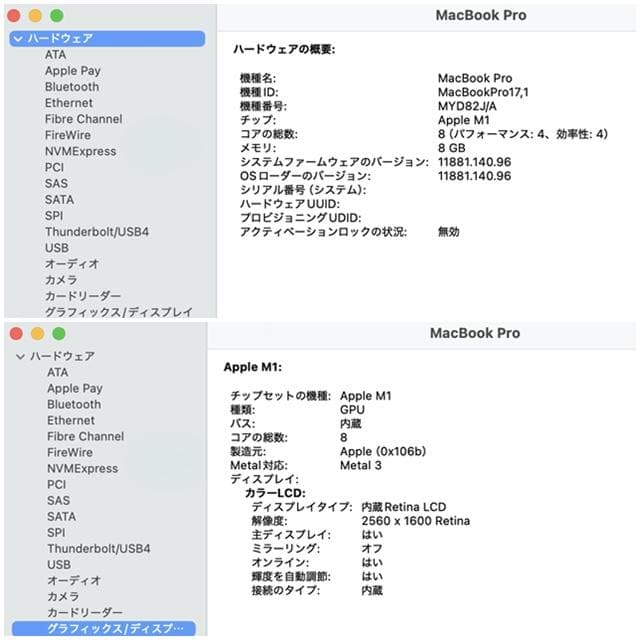
Task: Select カメラ in top window sidebar
Action: tap(61, 280)
